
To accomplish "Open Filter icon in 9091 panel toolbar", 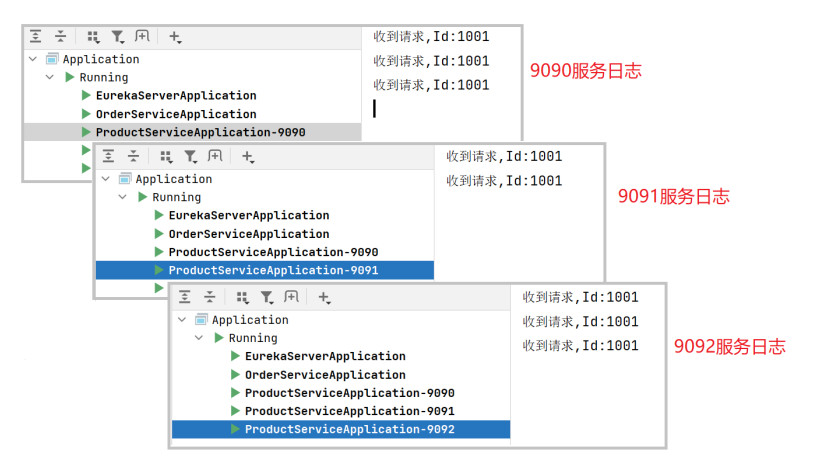I will pyautogui.click(x=190, y=156).
